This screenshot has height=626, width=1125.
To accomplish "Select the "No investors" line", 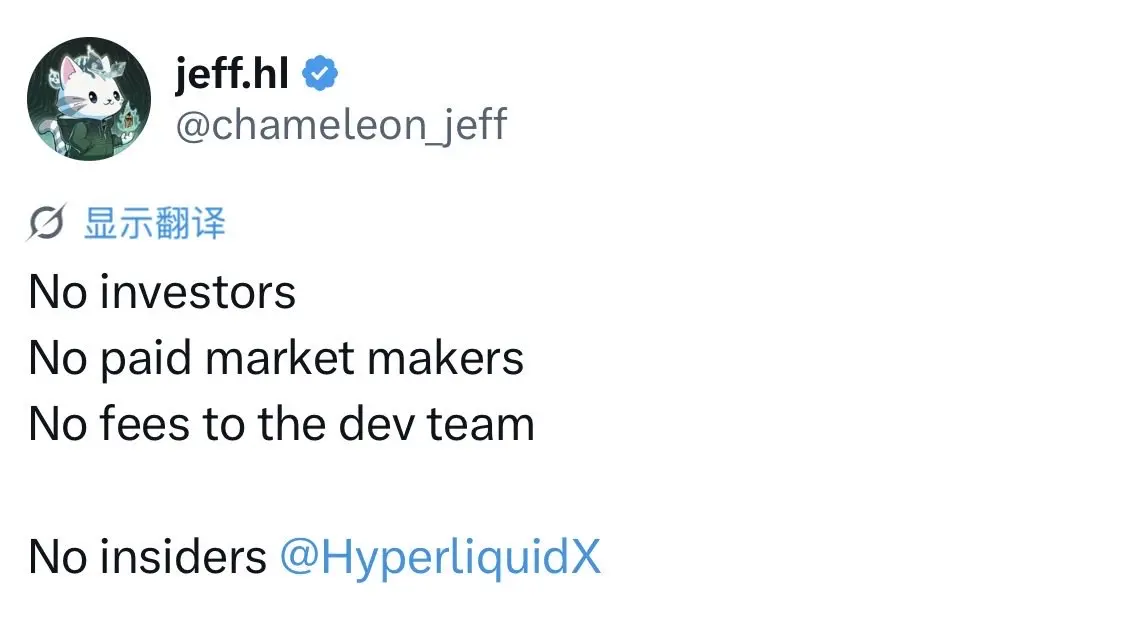I will pyautogui.click(x=162, y=293).
